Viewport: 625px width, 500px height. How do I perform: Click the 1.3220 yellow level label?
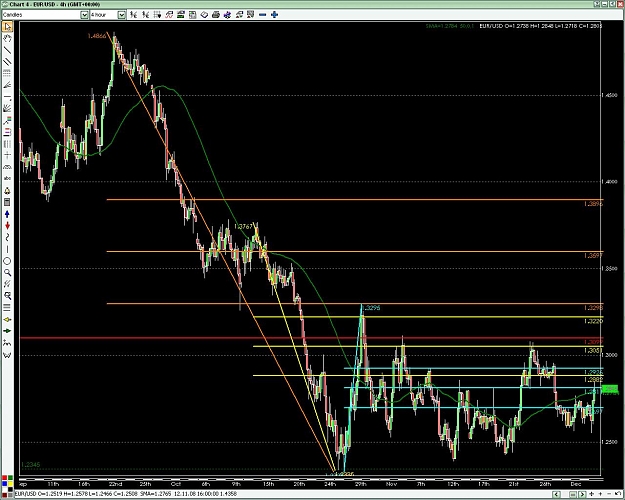593,321
